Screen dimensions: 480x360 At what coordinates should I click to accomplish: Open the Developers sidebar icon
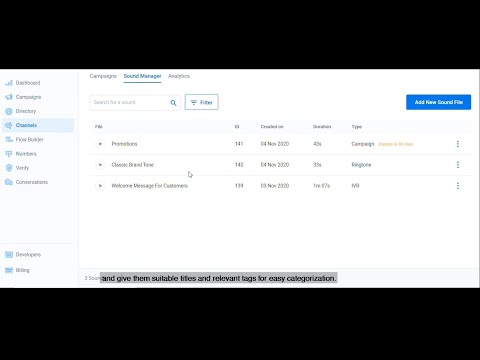[x=9, y=255]
